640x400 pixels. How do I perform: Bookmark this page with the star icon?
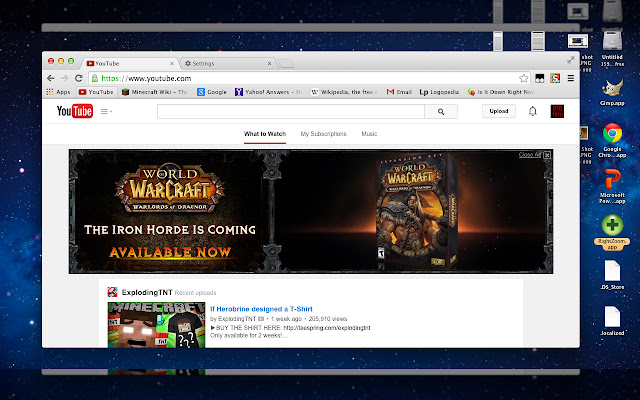pos(523,78)
